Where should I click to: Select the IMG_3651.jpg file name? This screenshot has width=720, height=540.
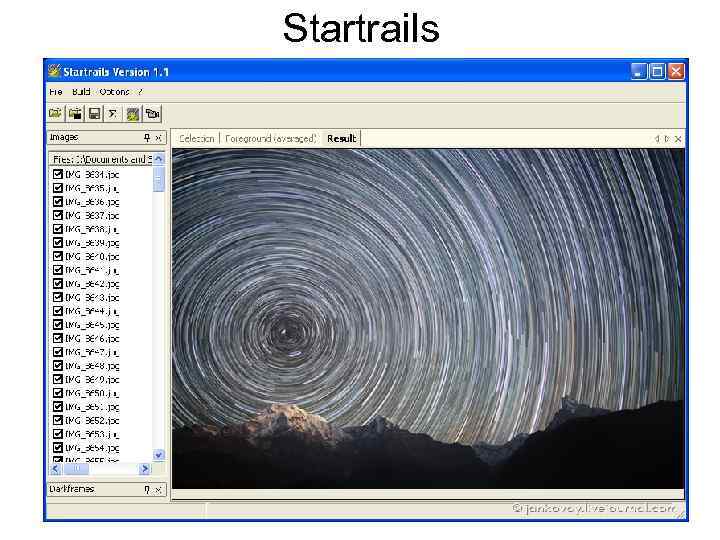click(x=92, y=407)
